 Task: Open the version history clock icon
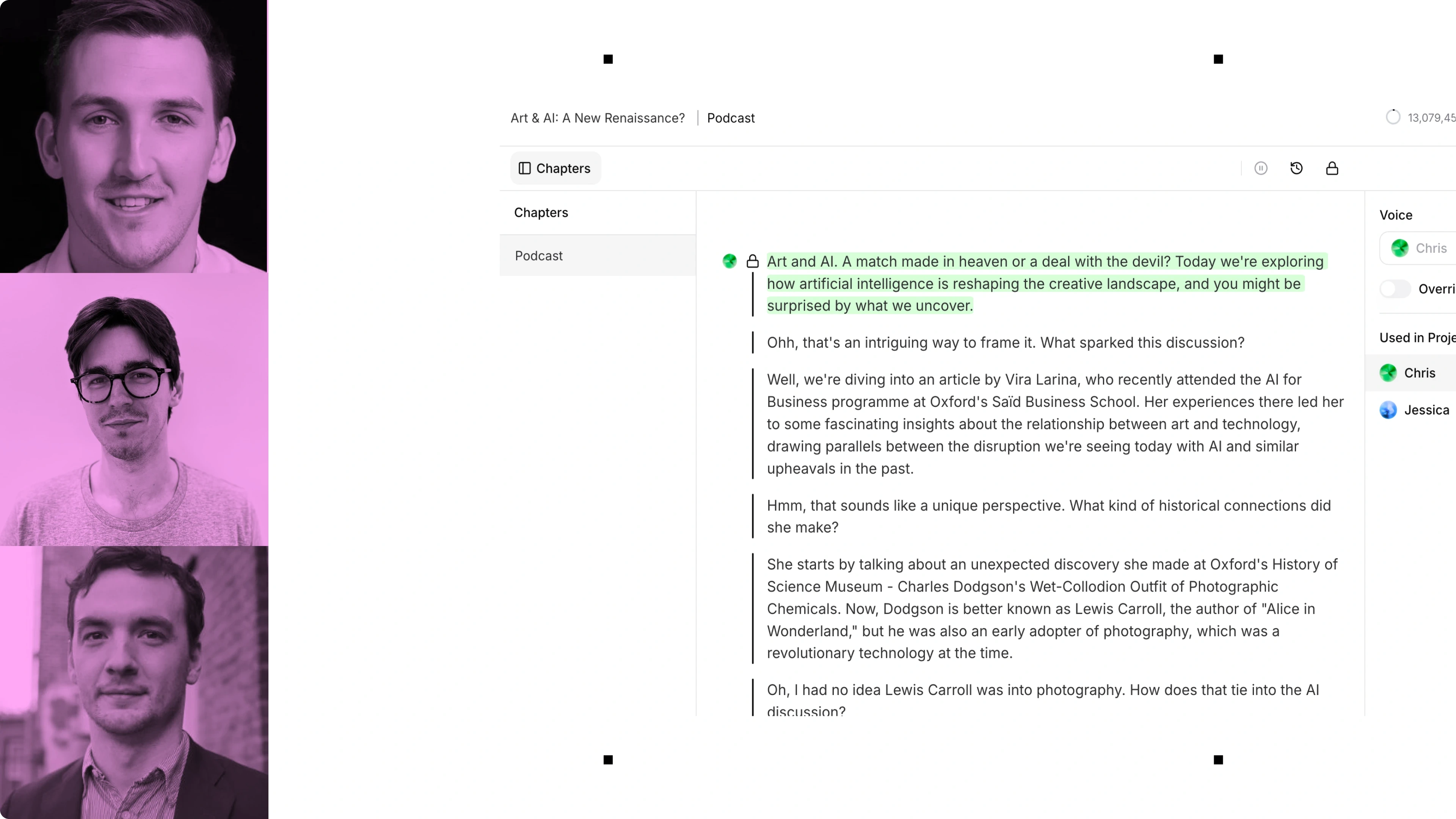1296,168
